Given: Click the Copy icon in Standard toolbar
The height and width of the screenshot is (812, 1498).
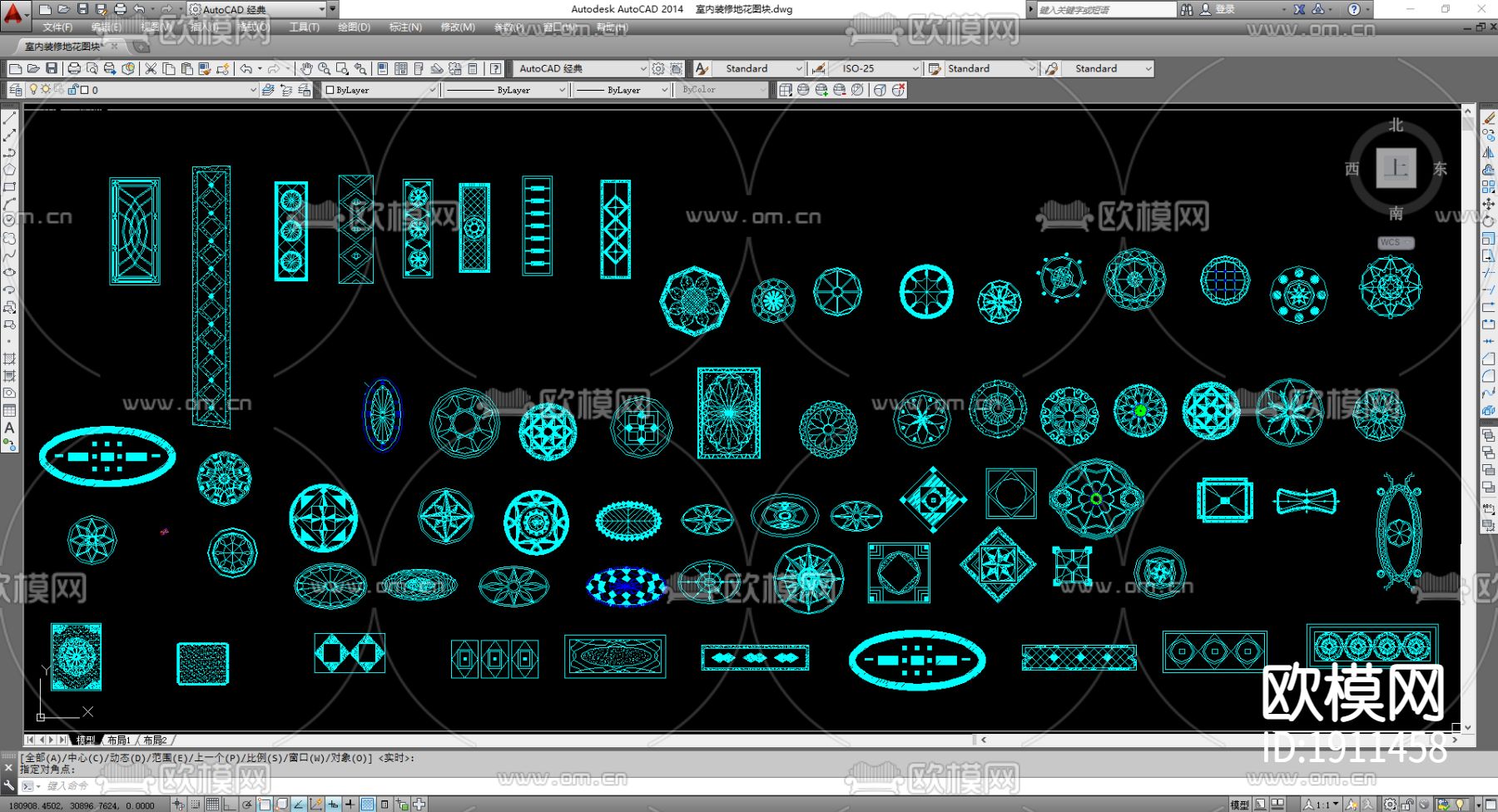Looking at the screenshot, I should point(169,68).
